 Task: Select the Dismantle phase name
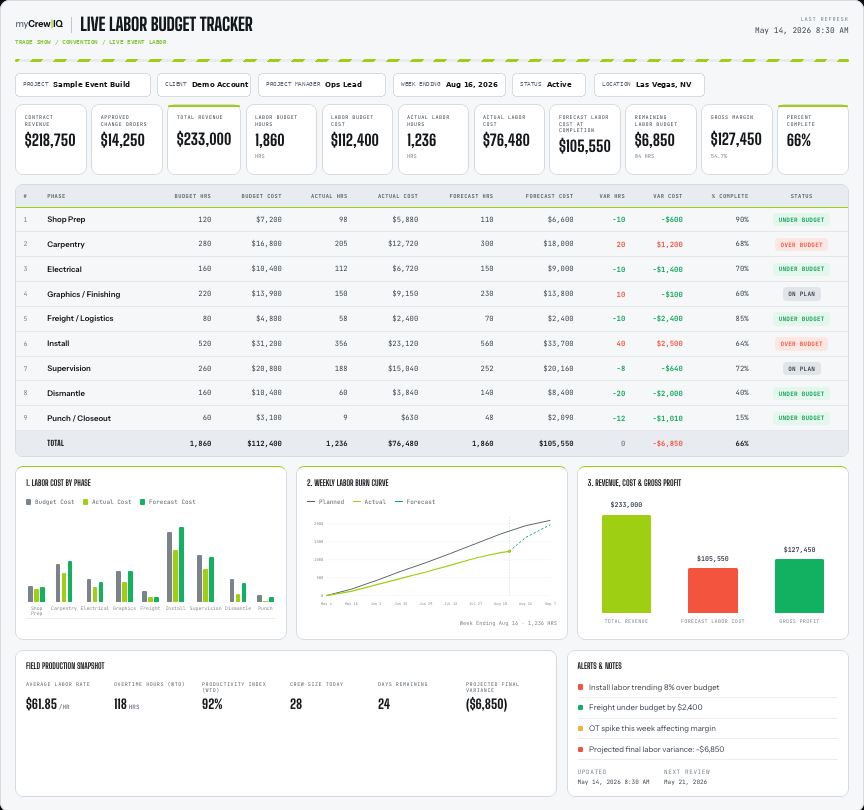[x=66, y=393]
